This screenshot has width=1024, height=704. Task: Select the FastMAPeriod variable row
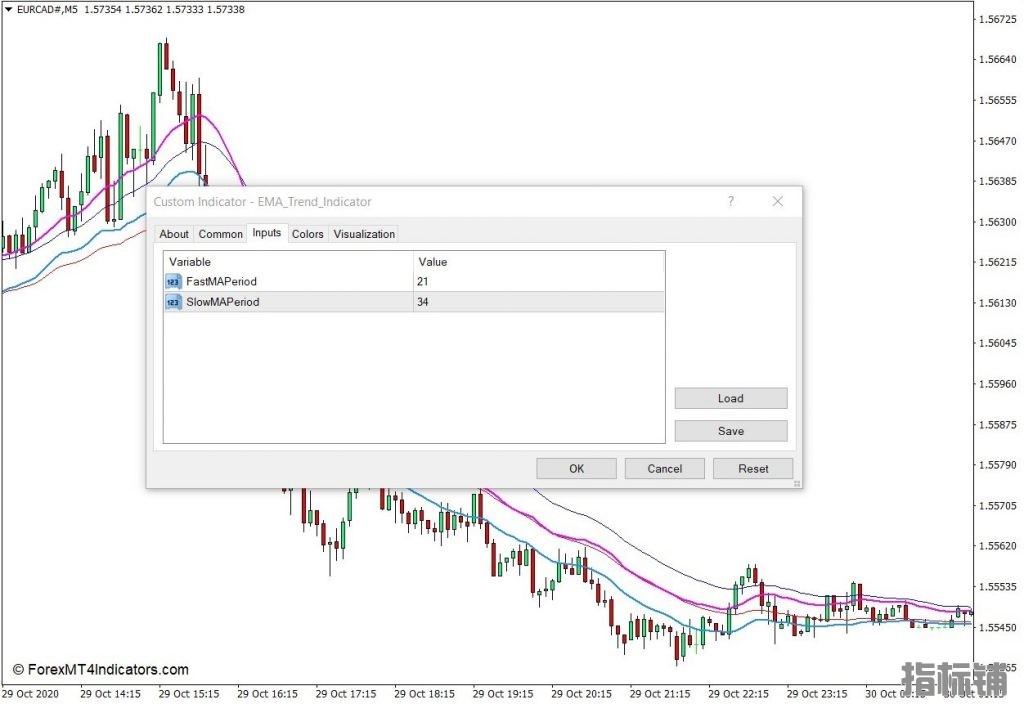pyautogui.click(x=414, y=281)
